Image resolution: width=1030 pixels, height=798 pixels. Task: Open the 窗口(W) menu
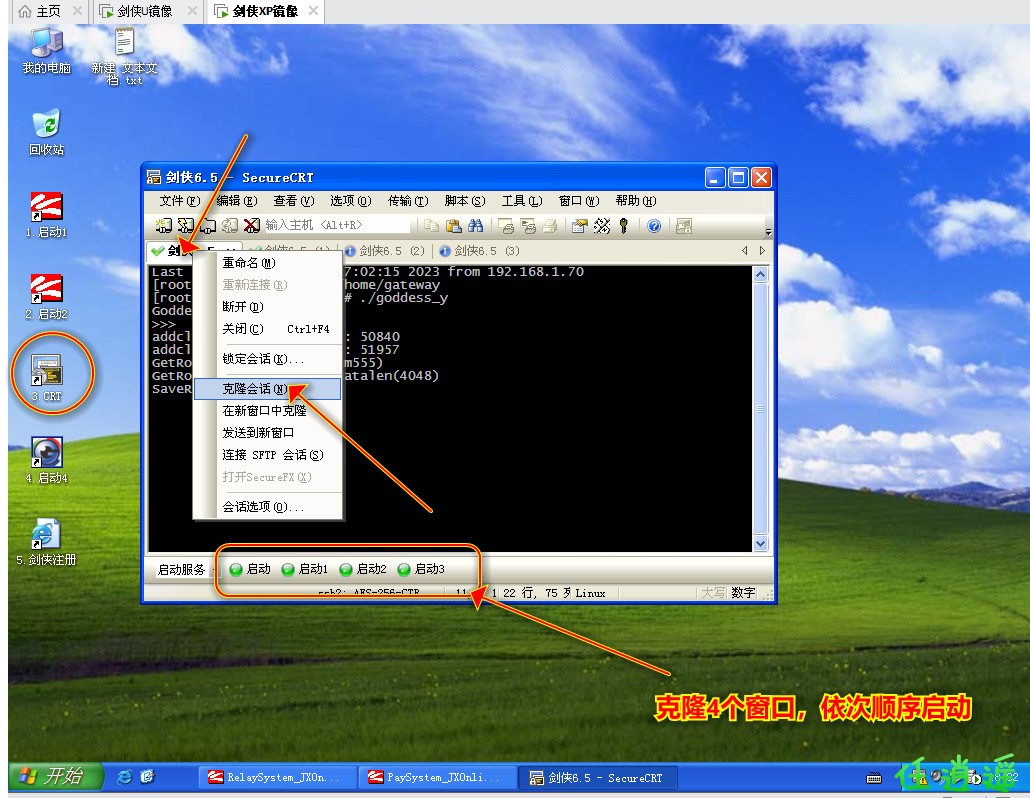[579, 201]
